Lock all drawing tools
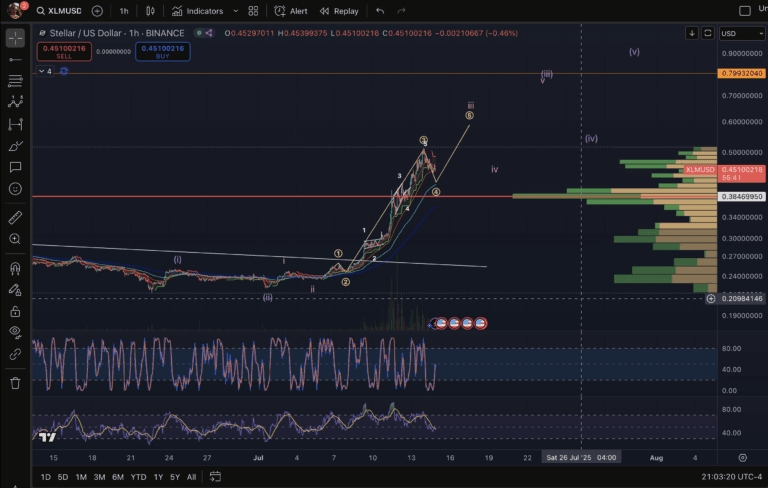The image size is (768, 488). [15, 312]
